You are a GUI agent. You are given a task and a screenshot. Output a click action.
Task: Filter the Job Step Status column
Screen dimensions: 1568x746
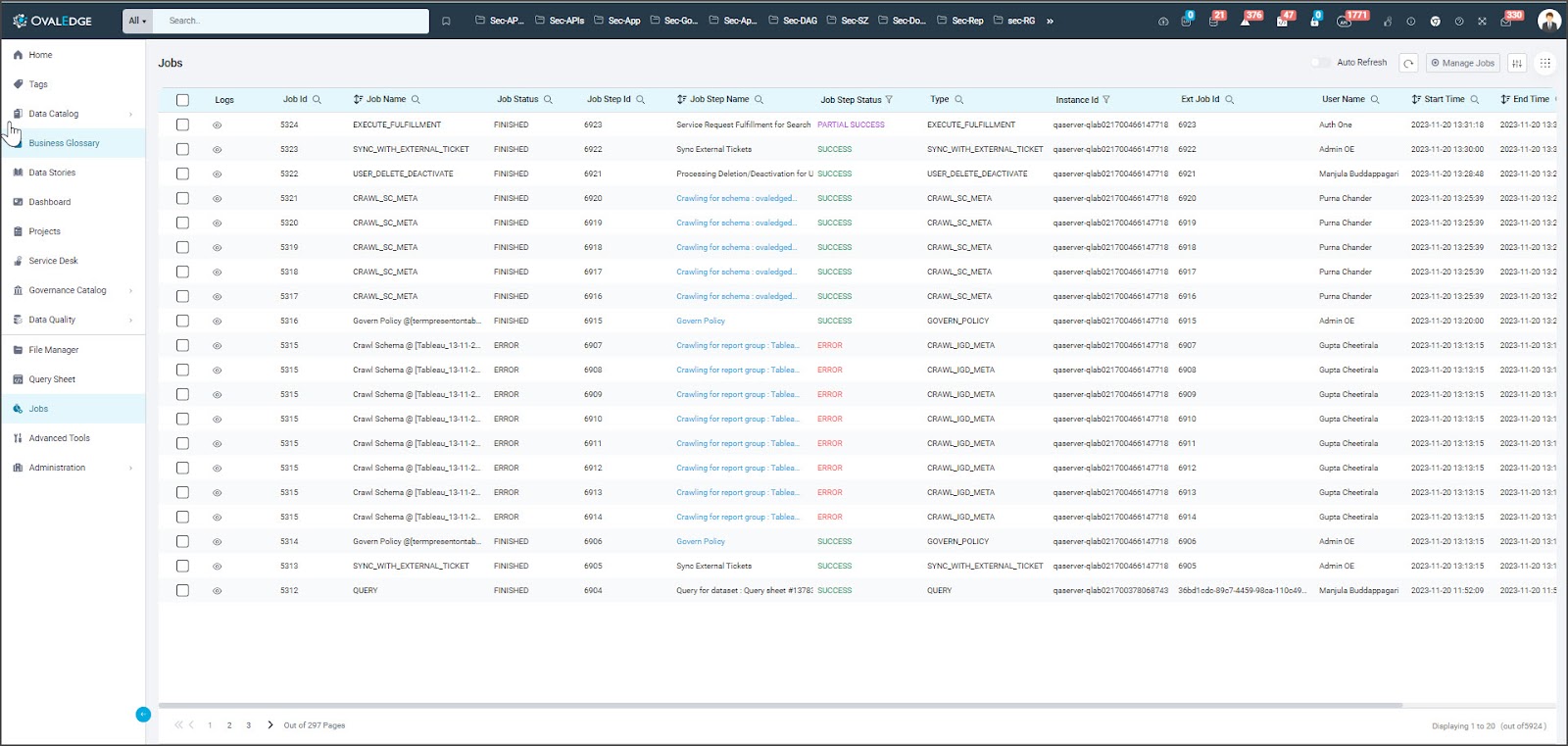point(889,100)
